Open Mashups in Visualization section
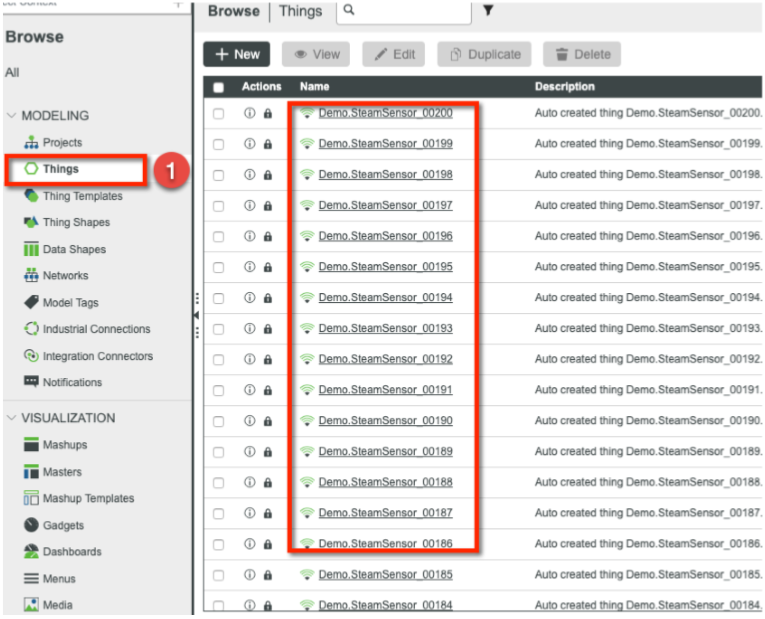765x619 pixels. pos(56,445)
